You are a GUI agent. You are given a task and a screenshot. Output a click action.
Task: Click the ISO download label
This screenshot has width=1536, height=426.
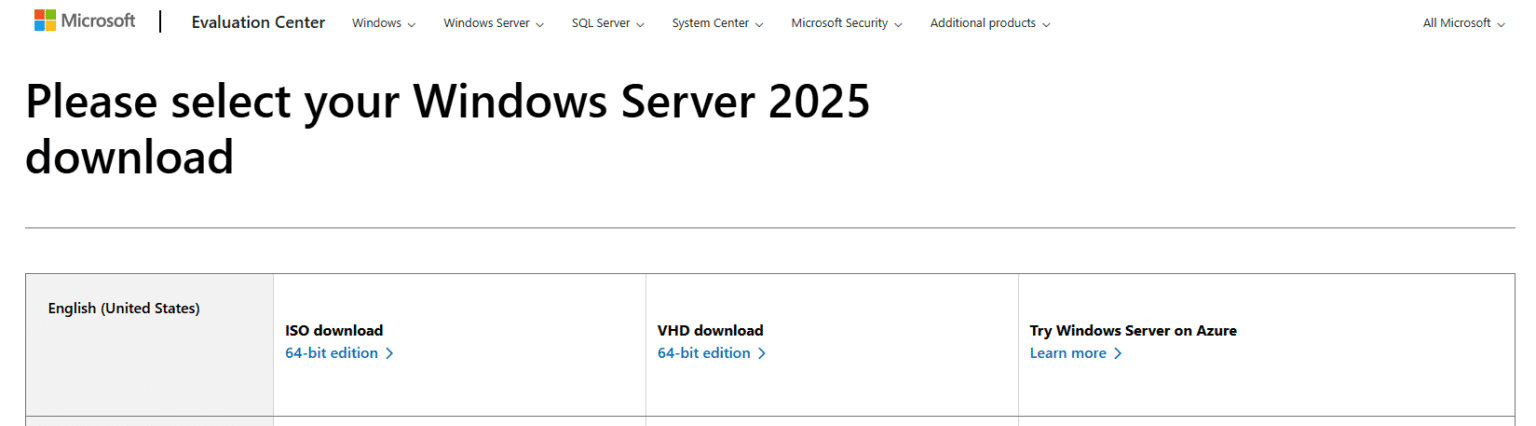click(334, 330)
